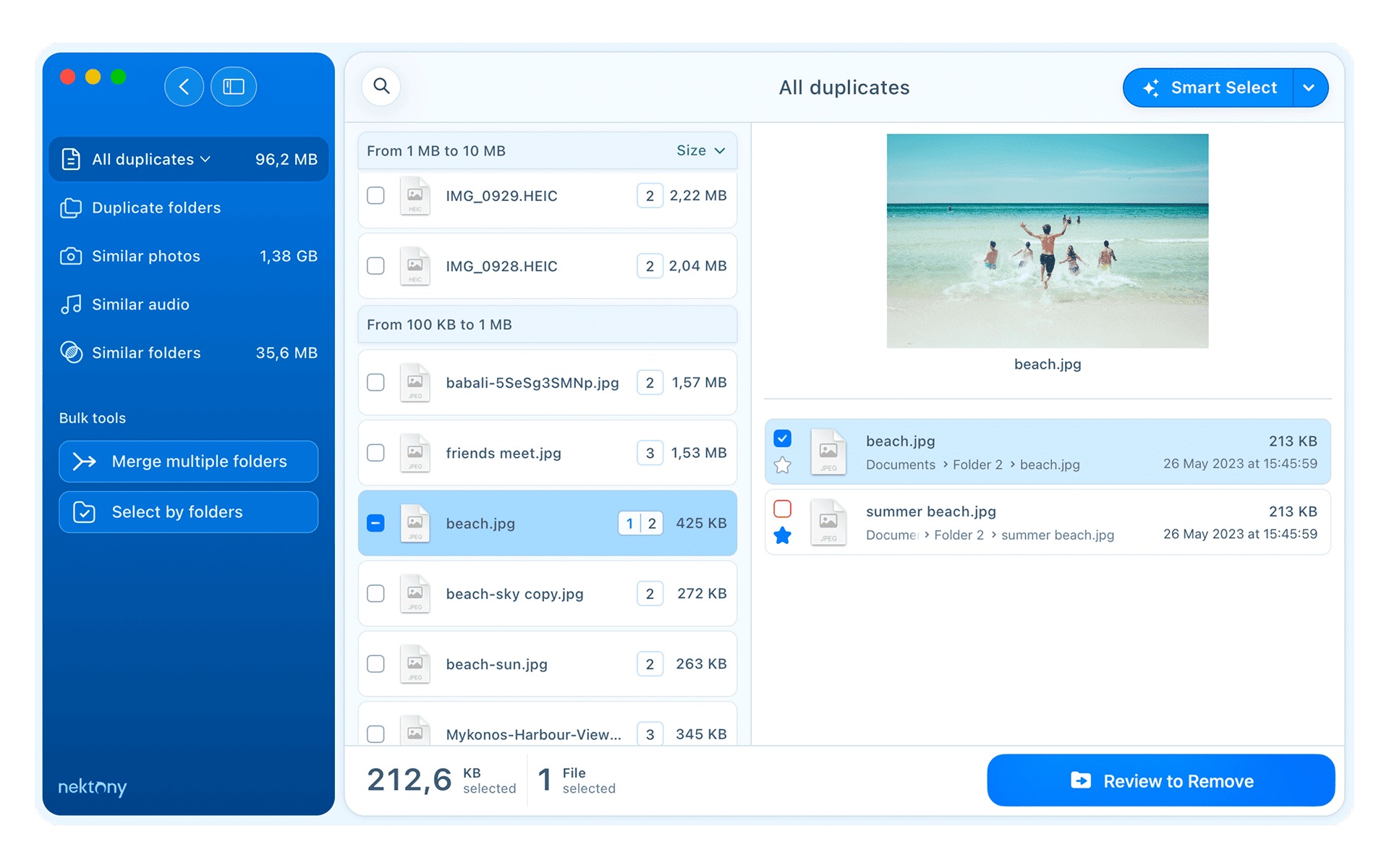Open the Duplicate folders category
This screenshot has height=868, width=1389.
[188, 208]
